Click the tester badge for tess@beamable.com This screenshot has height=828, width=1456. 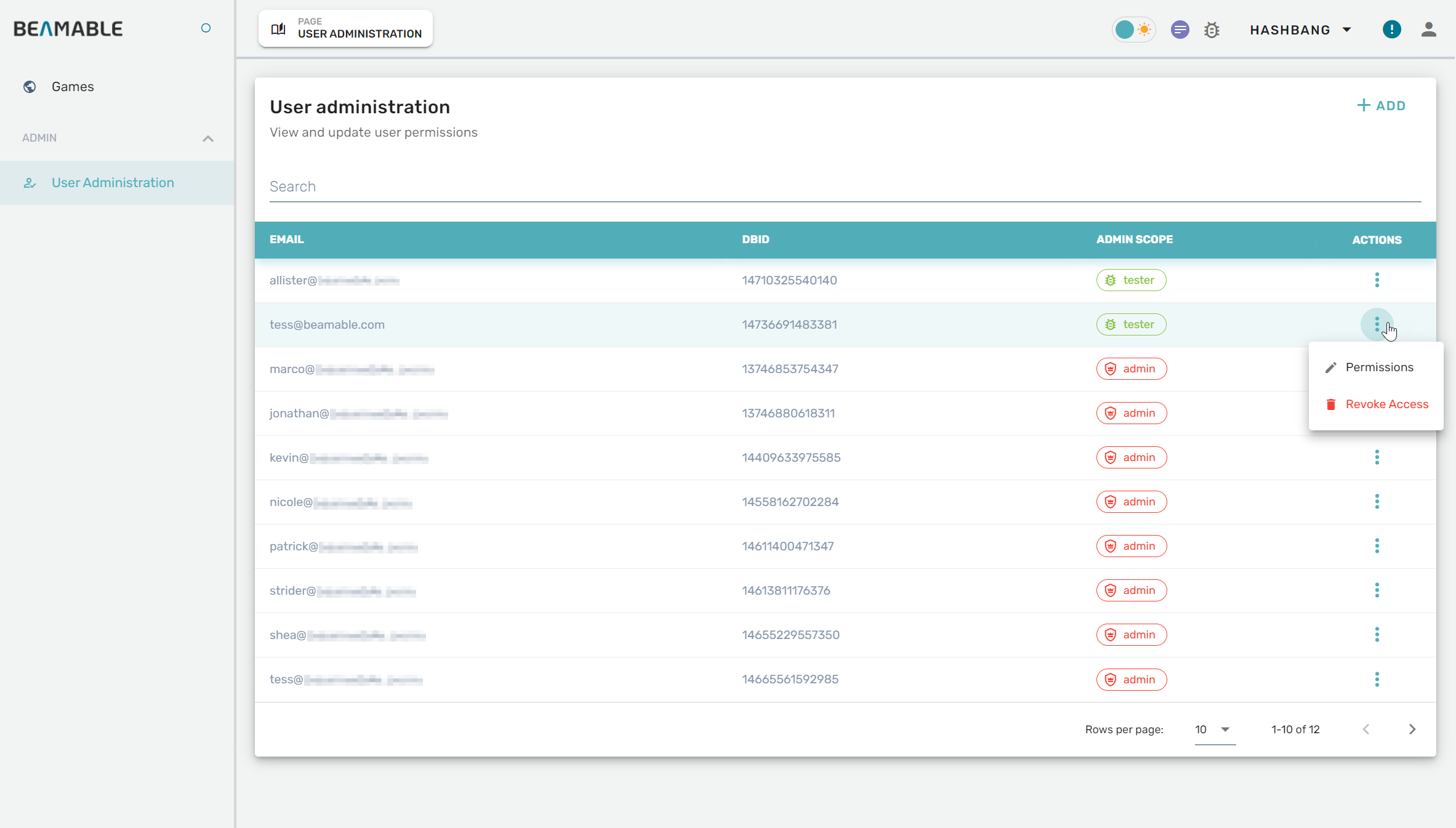1131,324
